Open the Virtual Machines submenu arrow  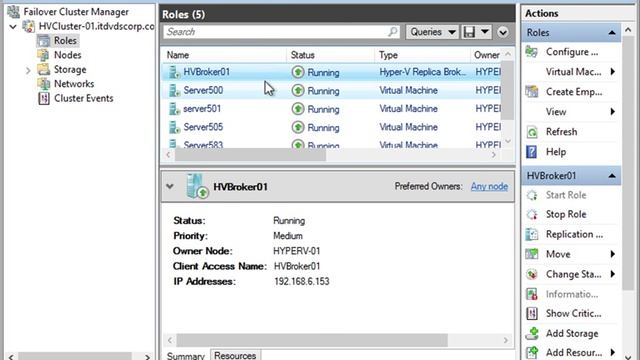click(613, 72)
